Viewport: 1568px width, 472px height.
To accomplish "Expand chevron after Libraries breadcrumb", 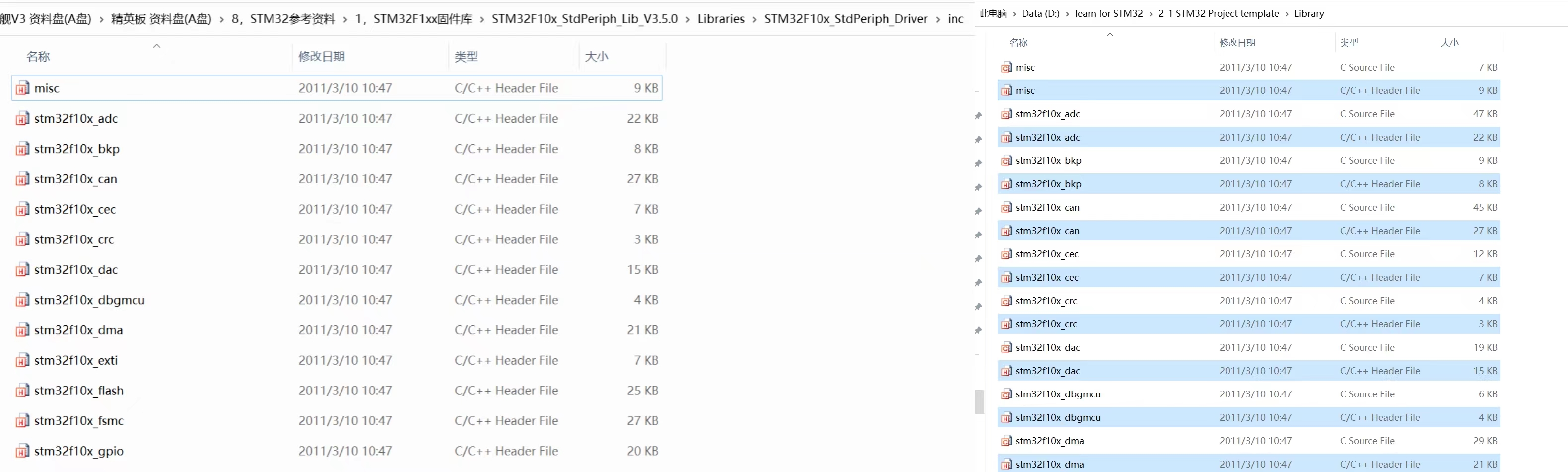I will pyautogui.click(x=755, y=19).
